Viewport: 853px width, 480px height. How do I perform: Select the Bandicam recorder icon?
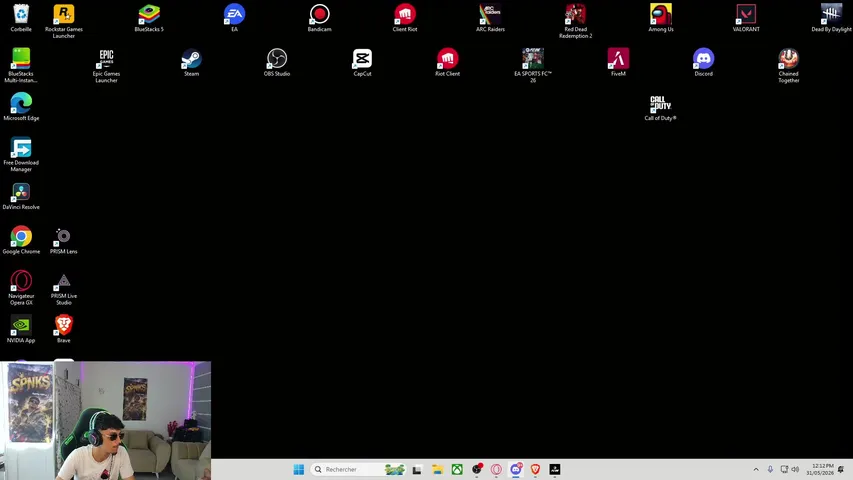(319, 18)
